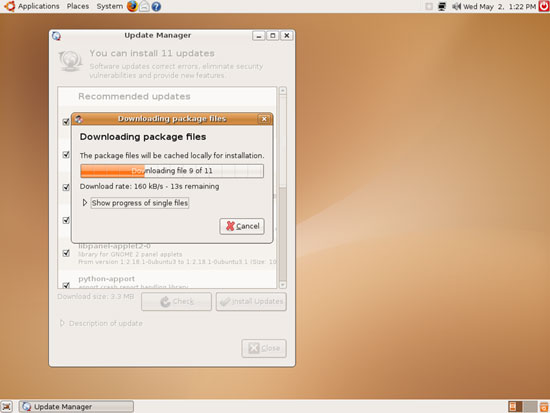Screen dimensions: 550x413
Task: Launch the Evolution mail icon in top panel
Action: pos(144,6)
